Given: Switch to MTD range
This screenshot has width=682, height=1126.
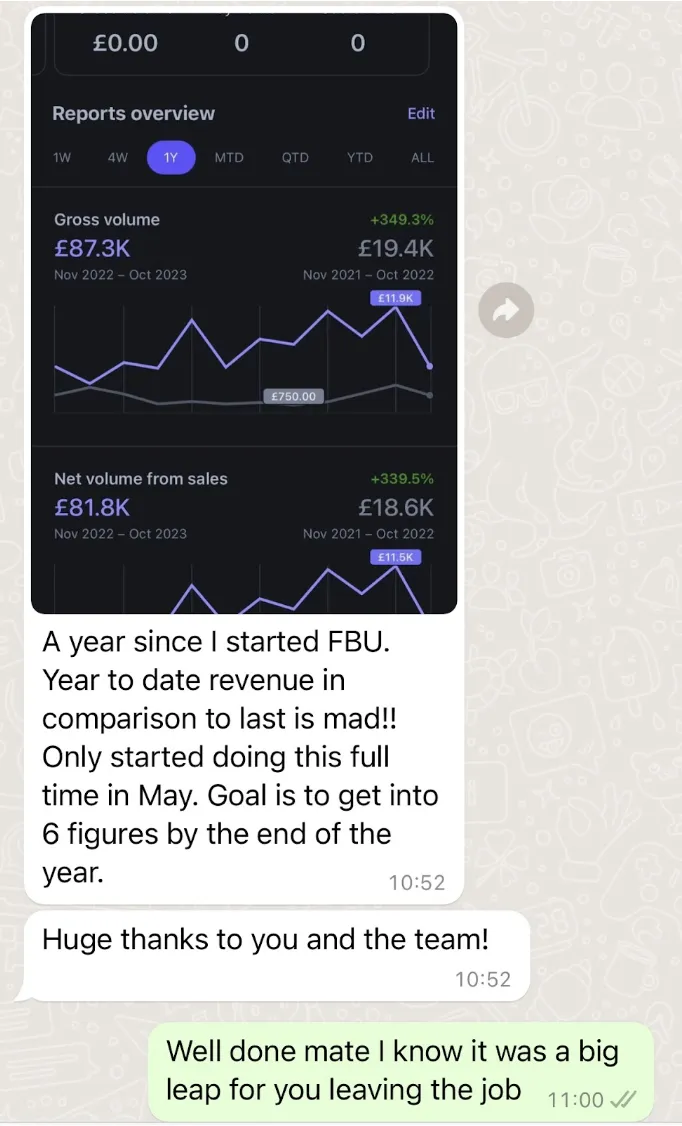Looking at the screenshot, I should click(x=229, y=157).
